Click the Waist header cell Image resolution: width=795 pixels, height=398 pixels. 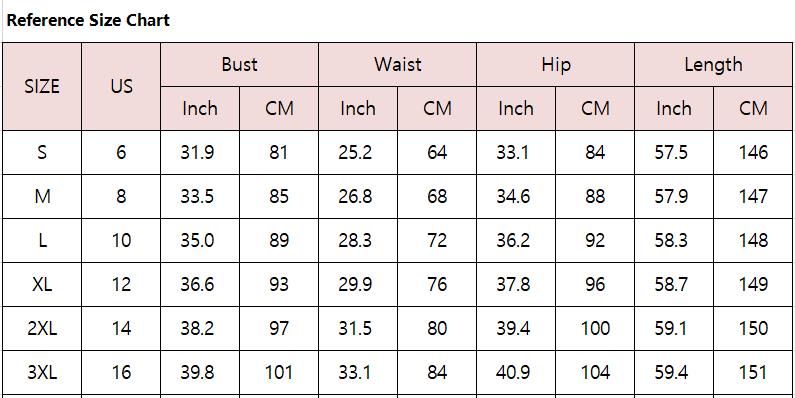click(x=398, y=64)
